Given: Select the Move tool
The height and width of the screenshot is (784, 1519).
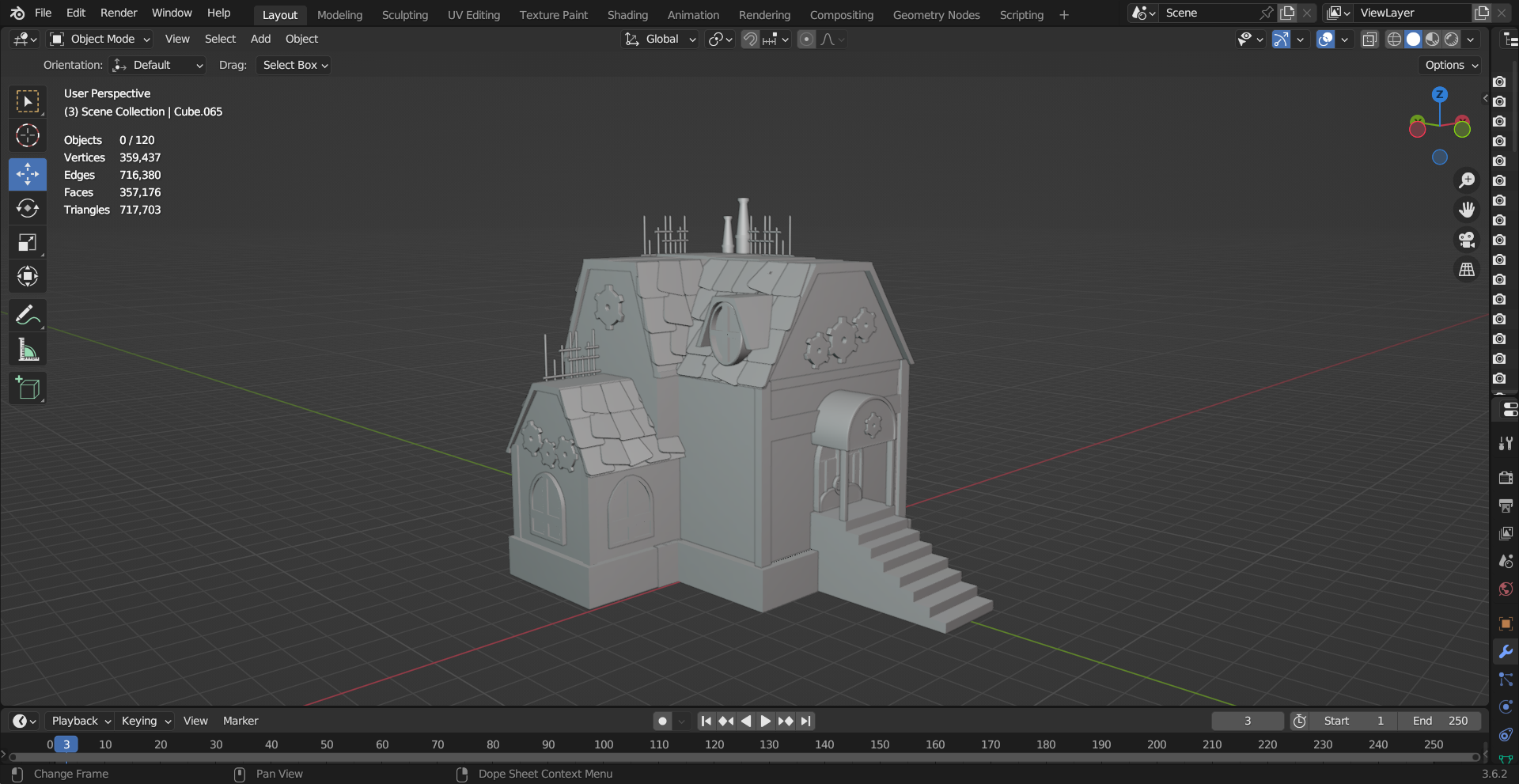Looking at the screenshot, I should [x=27, y=174].
